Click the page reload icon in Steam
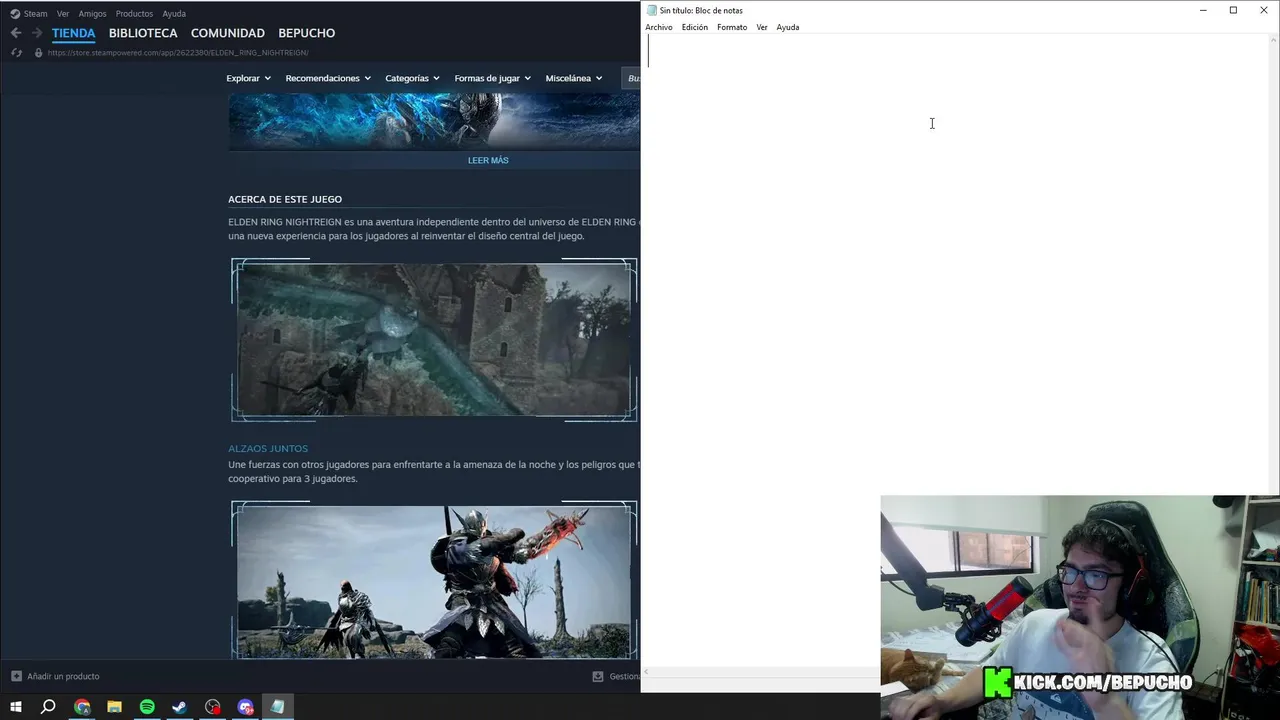The height and width of the screenshot is (720, 1280). tap(16, 52)
